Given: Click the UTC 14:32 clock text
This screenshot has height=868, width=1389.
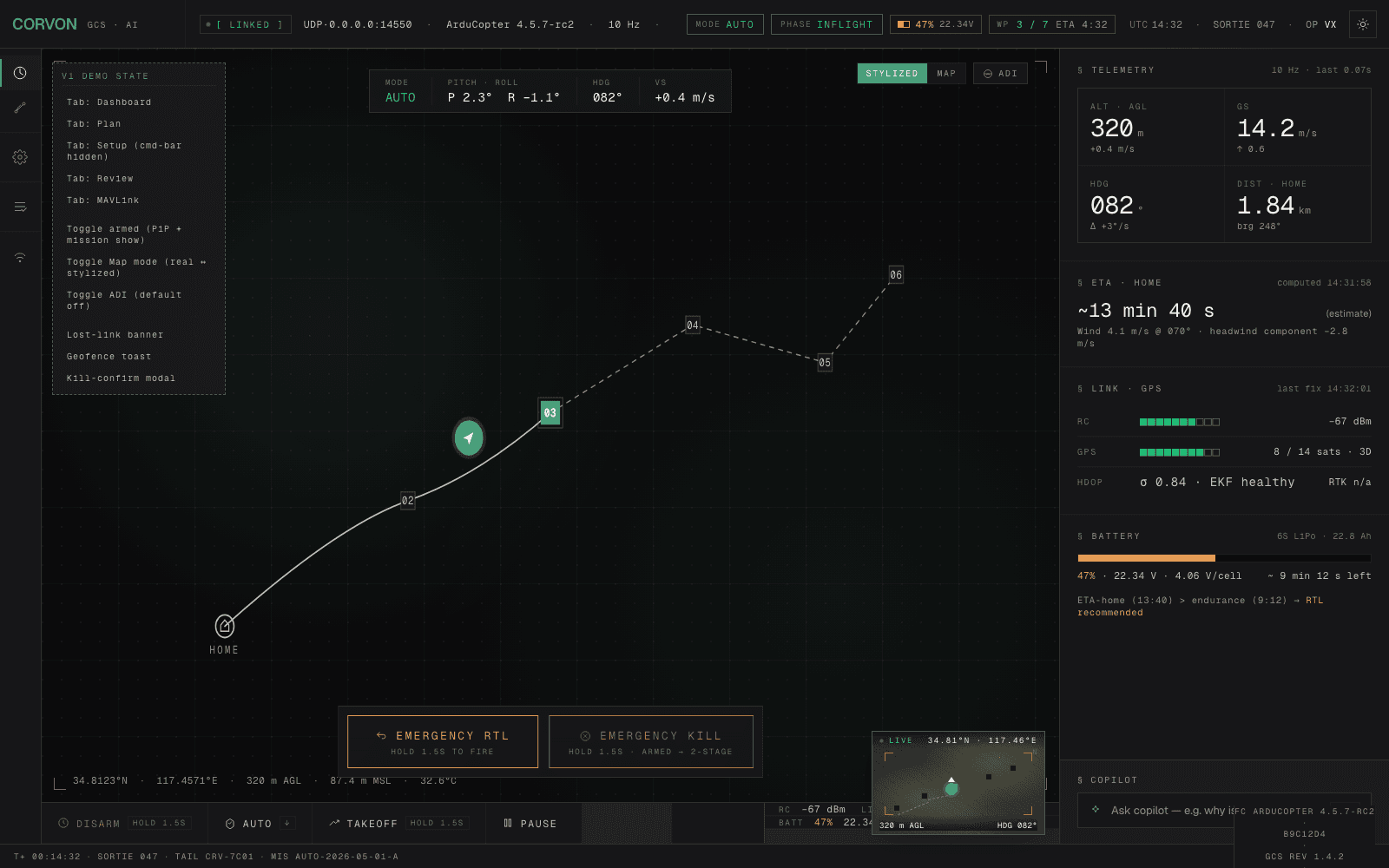Looking at the screenshot, I should coord(1155,24).
